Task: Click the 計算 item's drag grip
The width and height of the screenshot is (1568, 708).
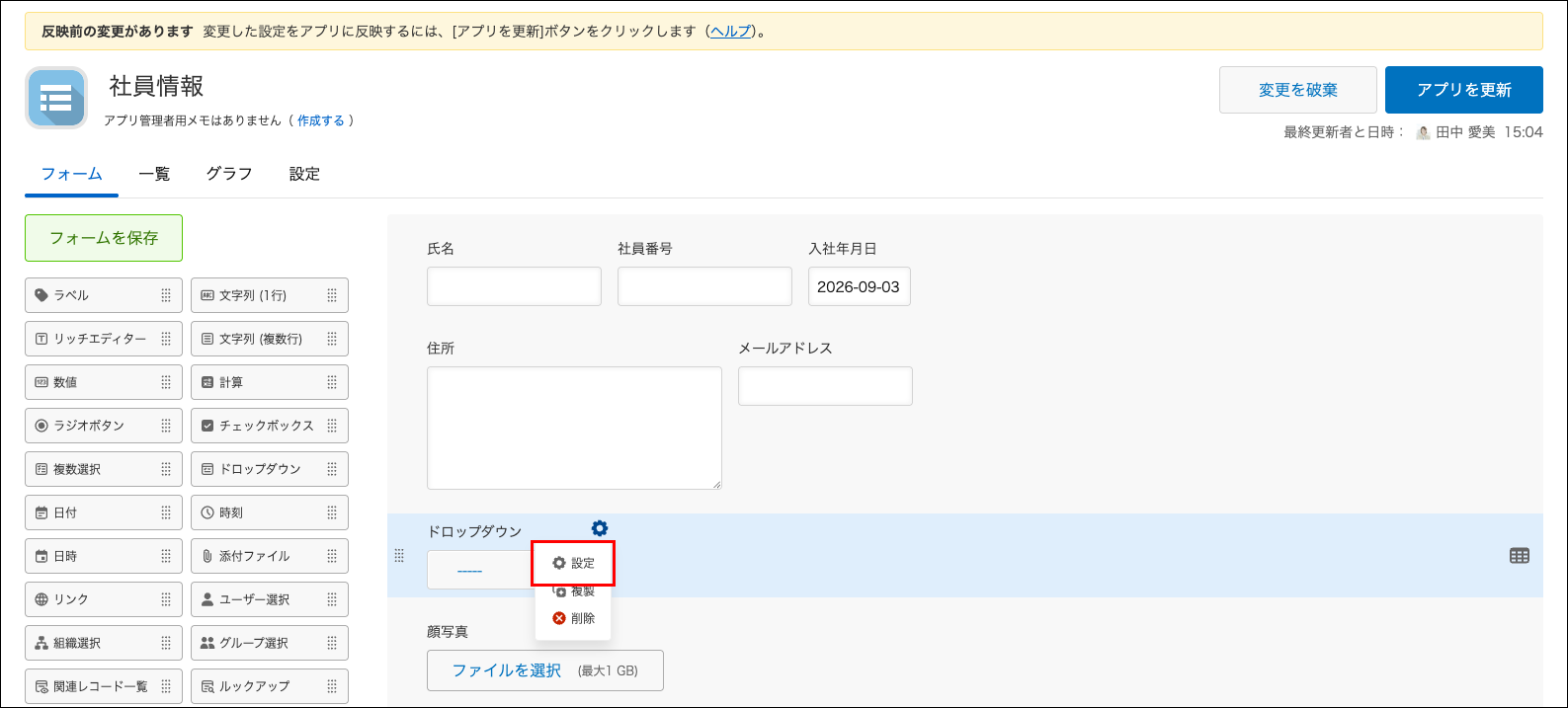Action: (x=332, y=382)
